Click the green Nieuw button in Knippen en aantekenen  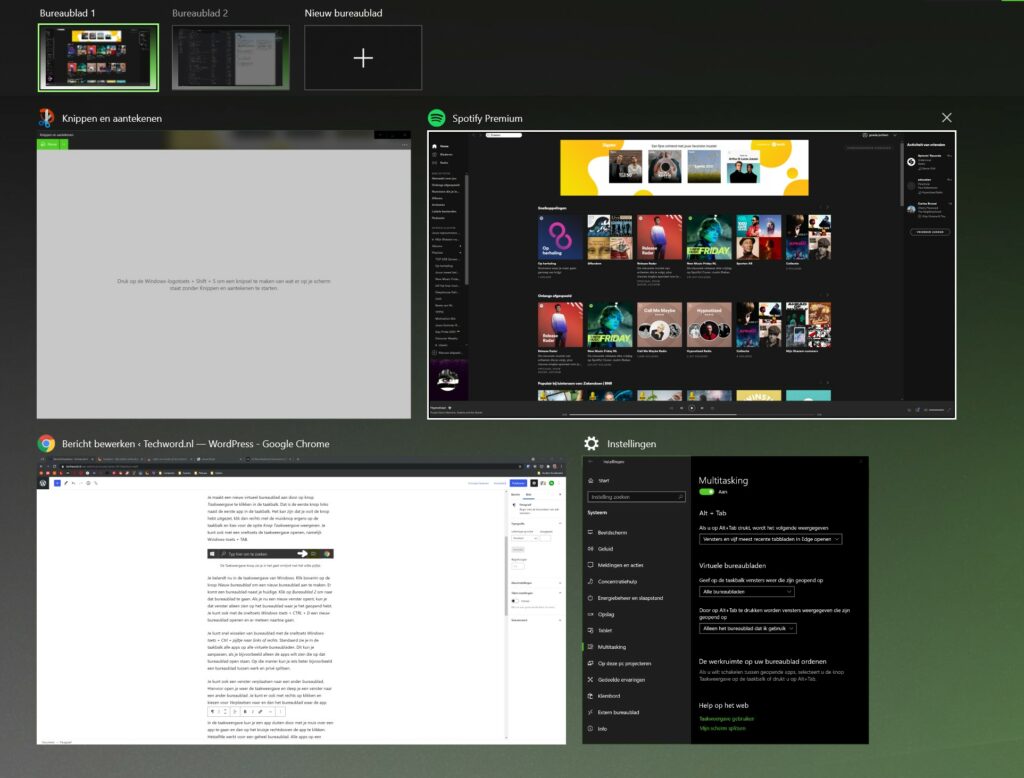[49, 144]
